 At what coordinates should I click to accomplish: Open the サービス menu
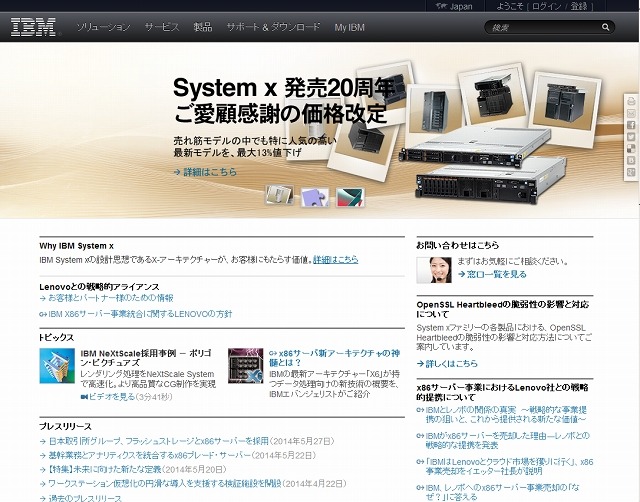point(162,27)
